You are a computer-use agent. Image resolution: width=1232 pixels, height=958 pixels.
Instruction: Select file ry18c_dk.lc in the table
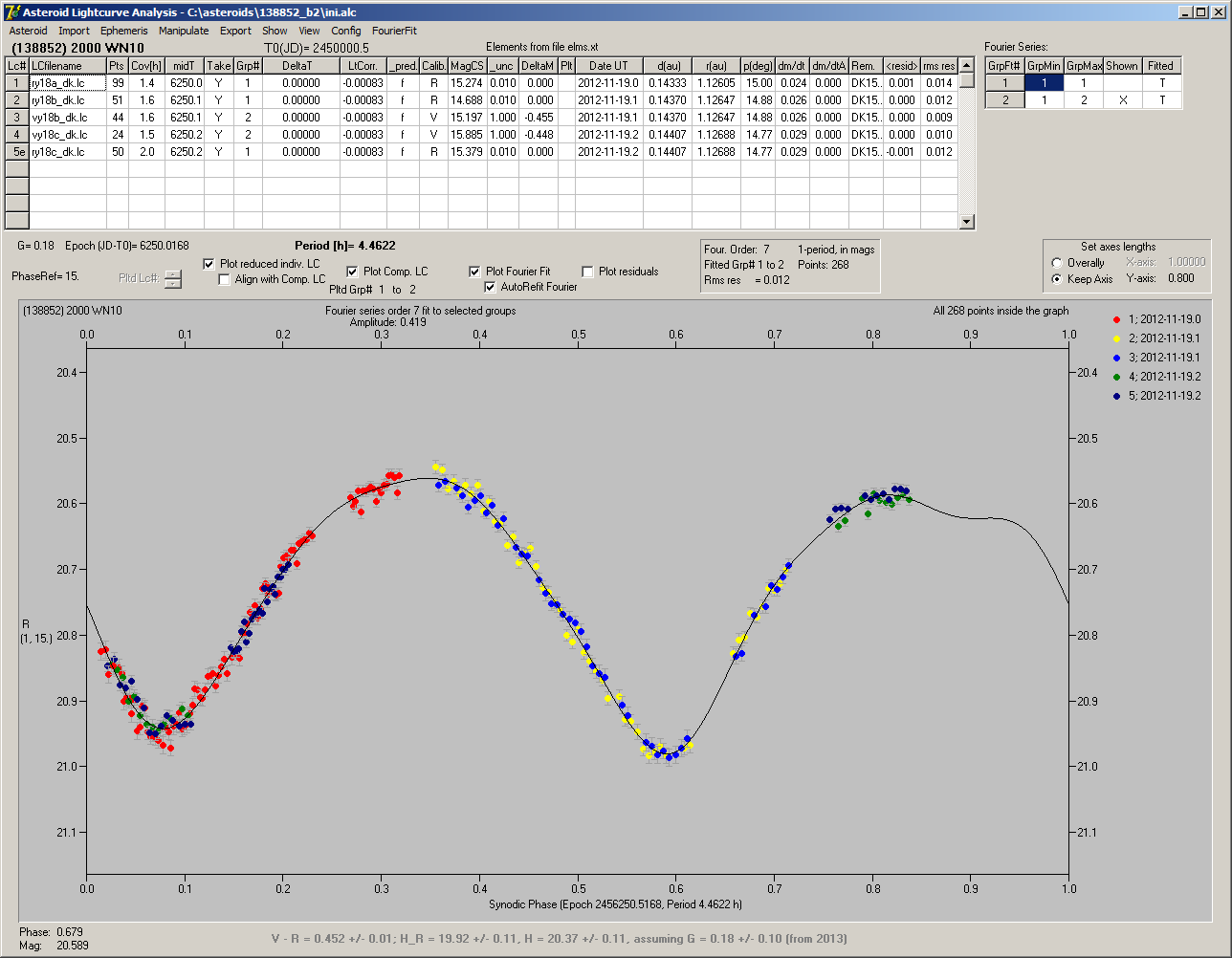tap(67, 152)
